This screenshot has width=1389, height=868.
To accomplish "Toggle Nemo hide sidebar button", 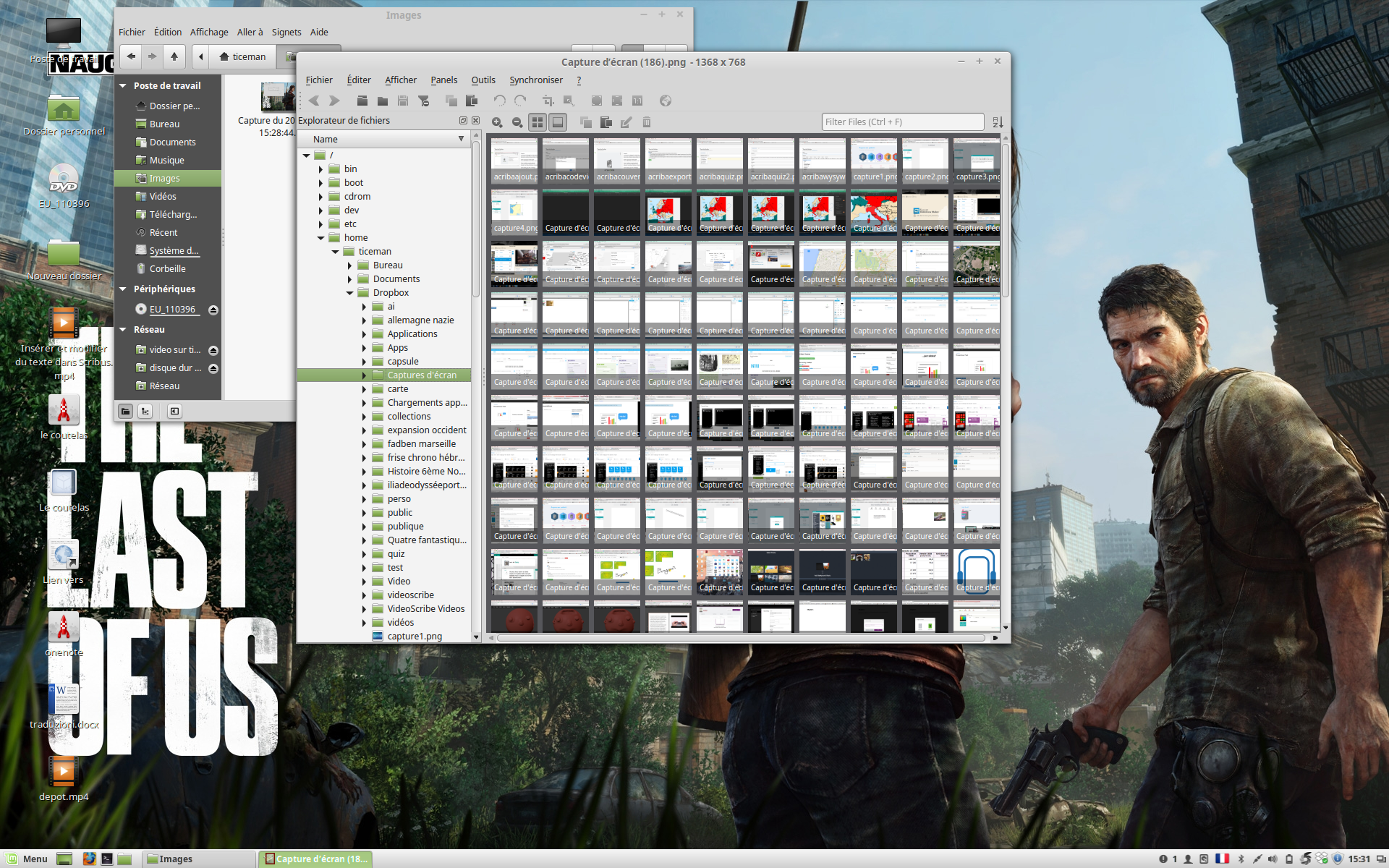I will coord(174,411).
